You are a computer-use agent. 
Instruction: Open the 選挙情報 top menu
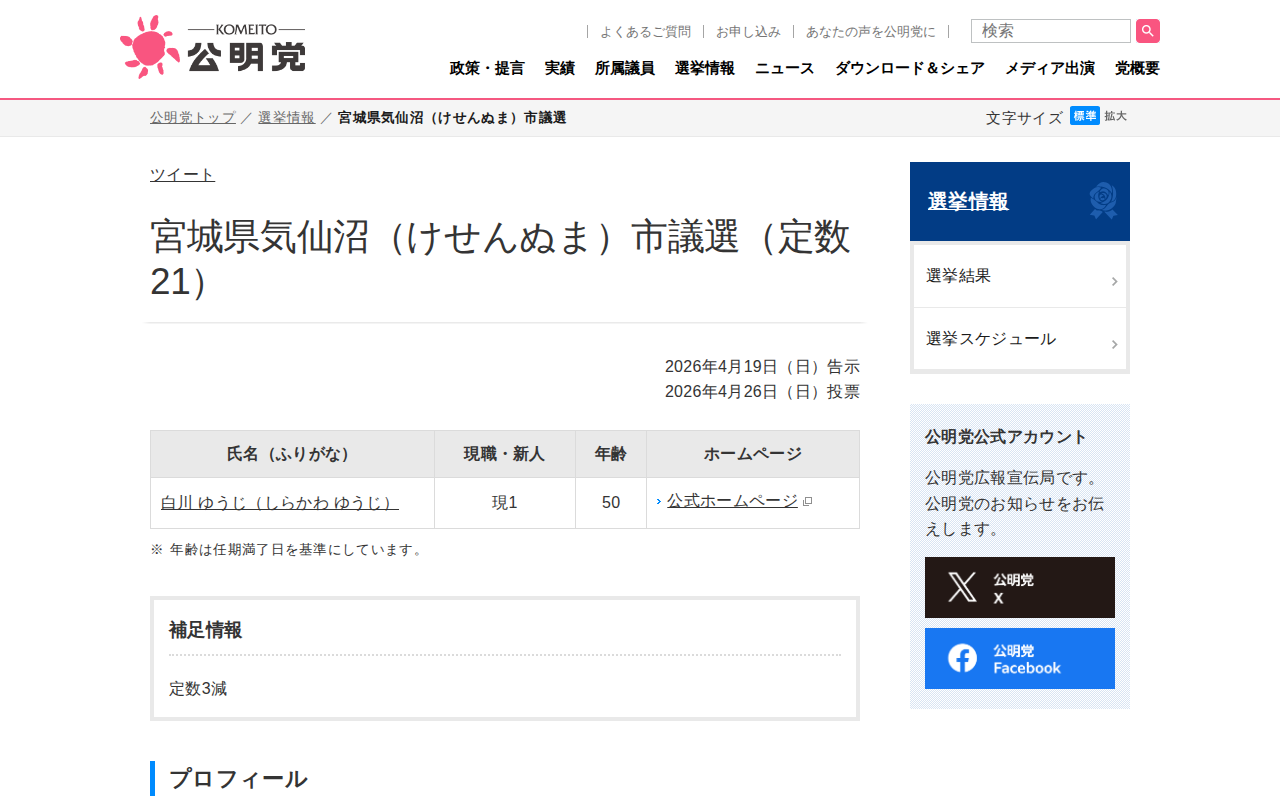[x=705, y=68]
